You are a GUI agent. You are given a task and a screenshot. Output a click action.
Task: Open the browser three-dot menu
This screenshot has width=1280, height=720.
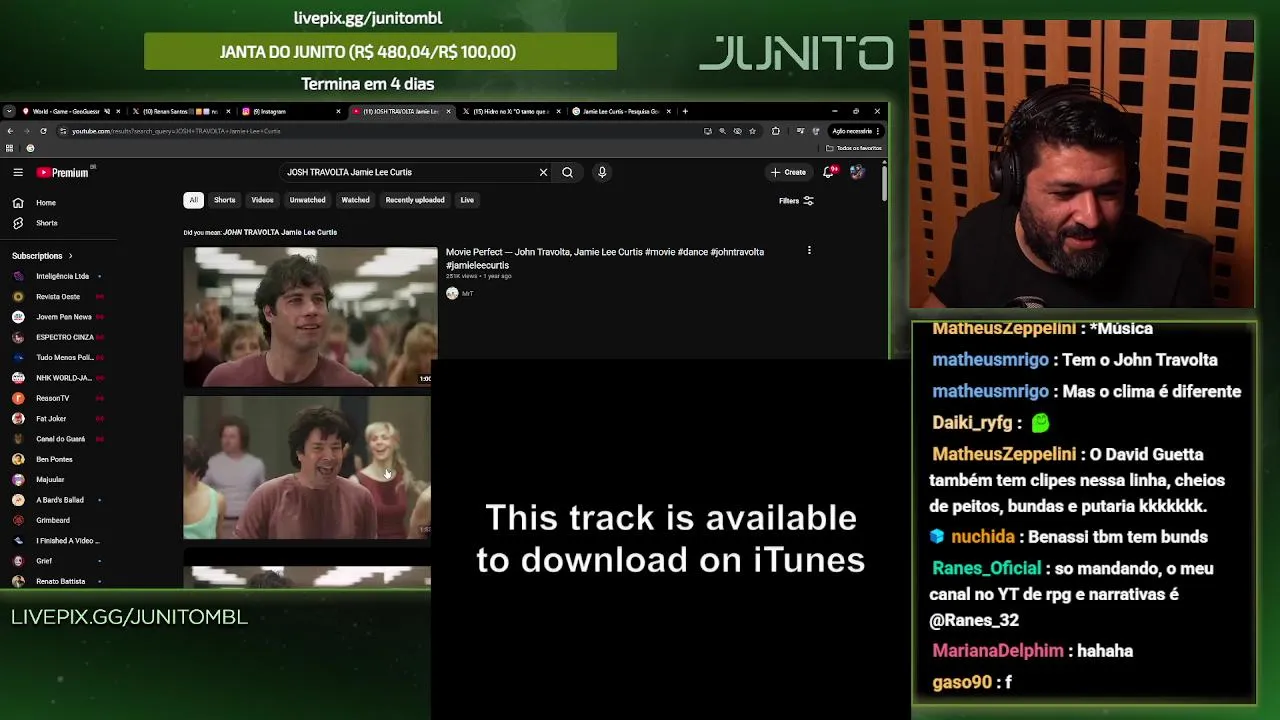pyautogui.click(x=878, y=131)
